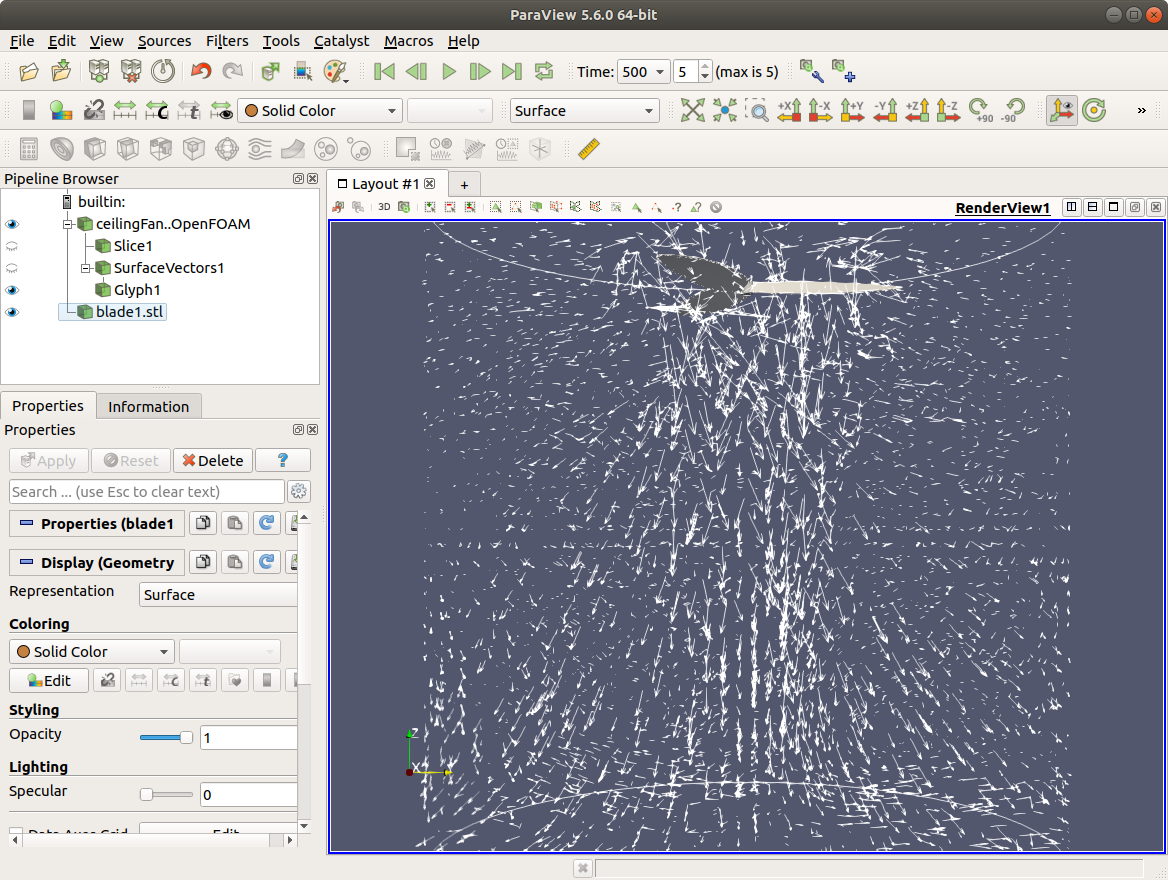Image resolution: width=1168 pixels, height=880 pixels.
Task: Step to the next animation frame
Action: pyautogui.click(x=480, y=72)
